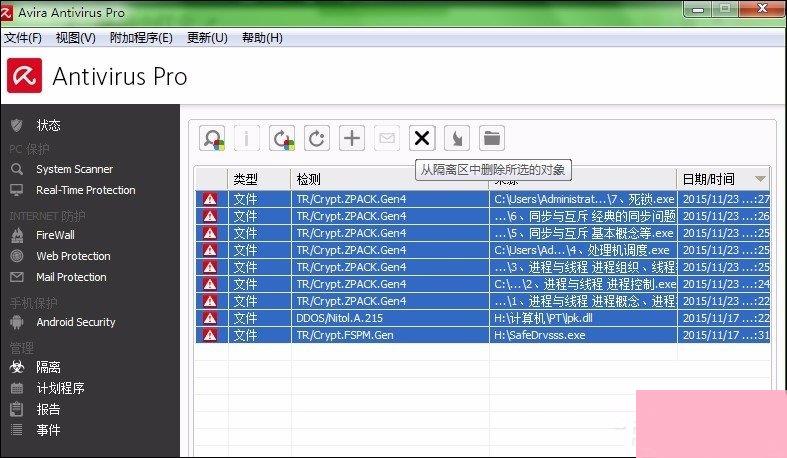
Task: Open the 事件 events section
Action: 48,430
